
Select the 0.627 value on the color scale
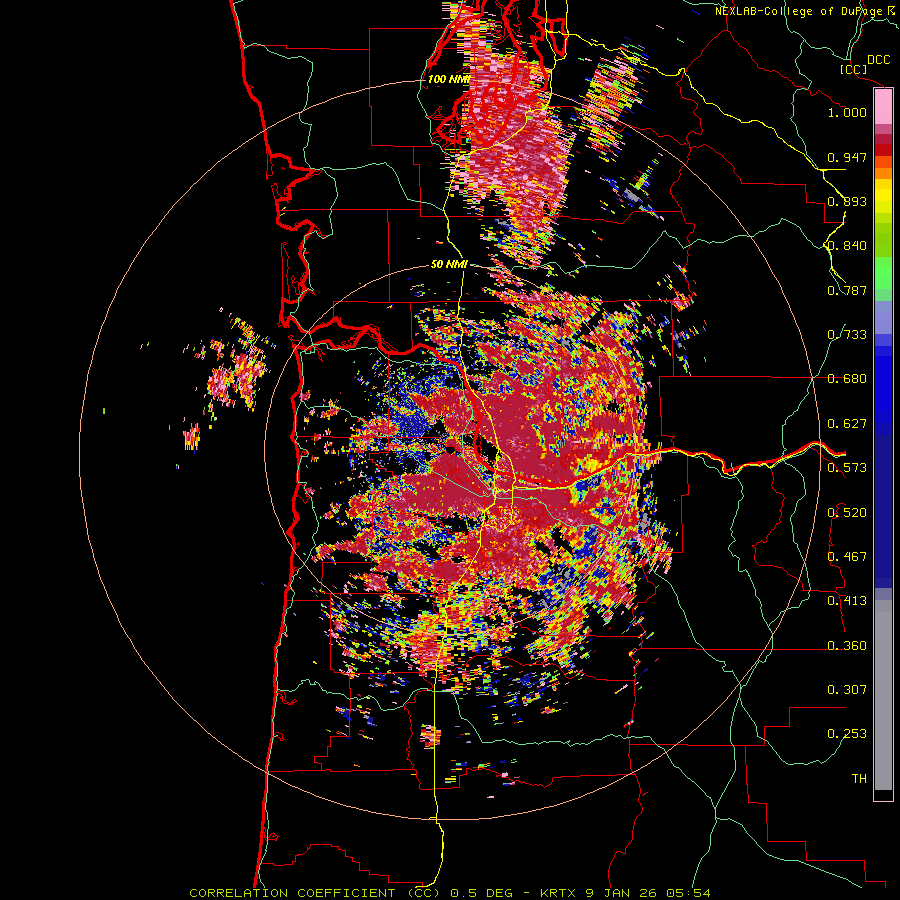pyautogui.click(x=847, y=424)
